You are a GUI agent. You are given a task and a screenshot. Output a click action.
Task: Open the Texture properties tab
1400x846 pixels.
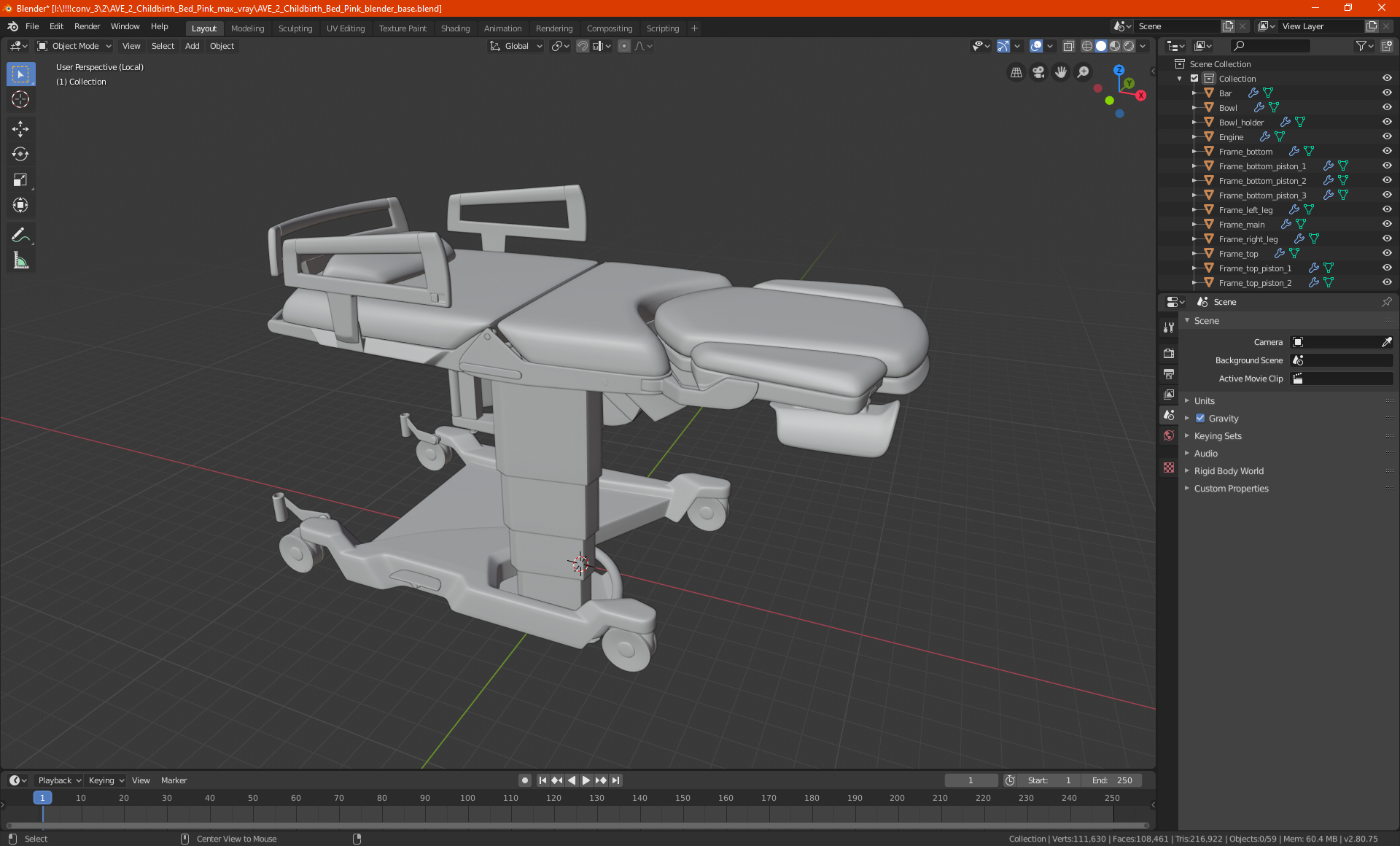[x=1169, y=467]
